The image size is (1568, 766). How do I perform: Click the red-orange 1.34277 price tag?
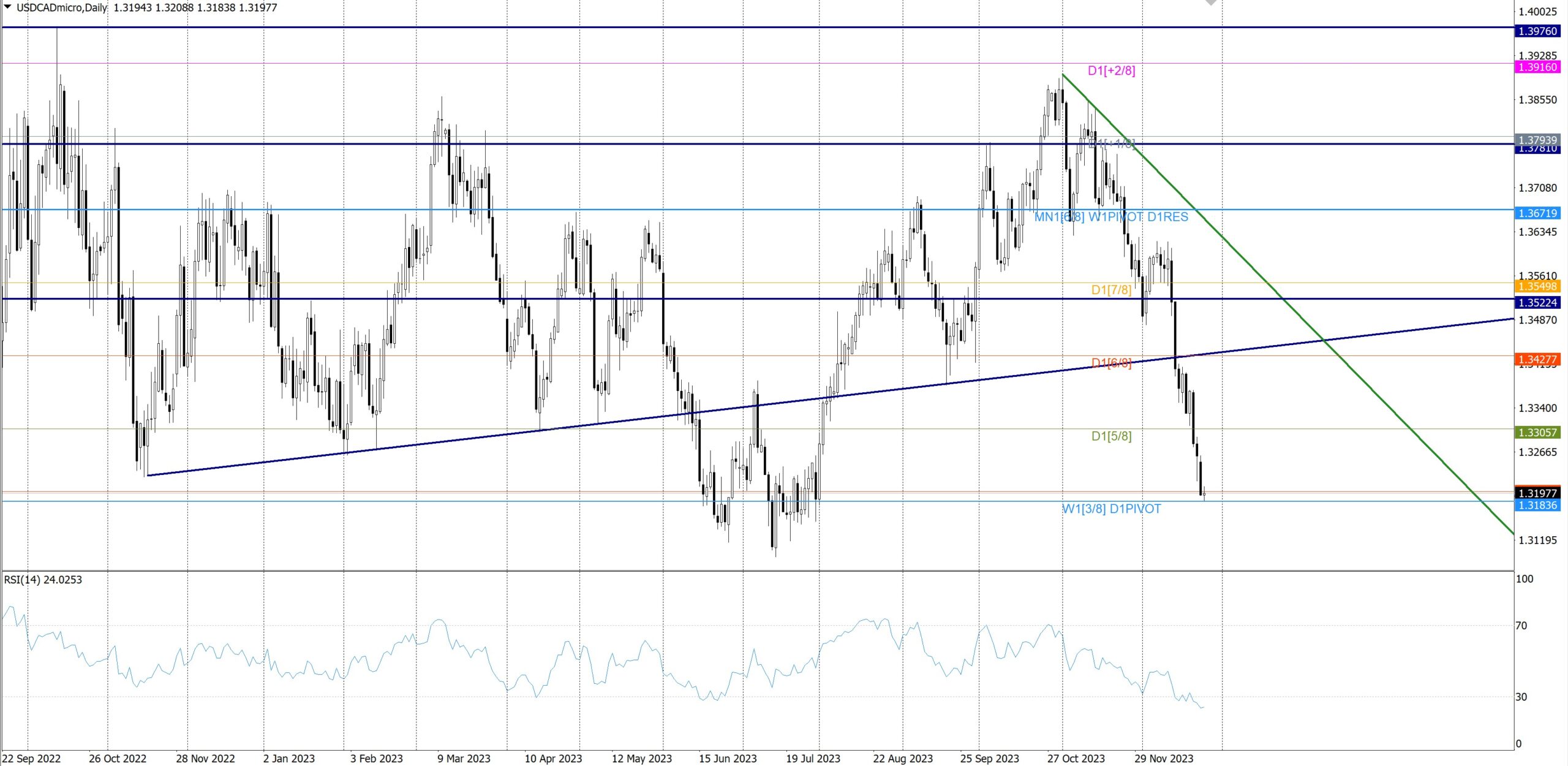tap(1537, 359)
